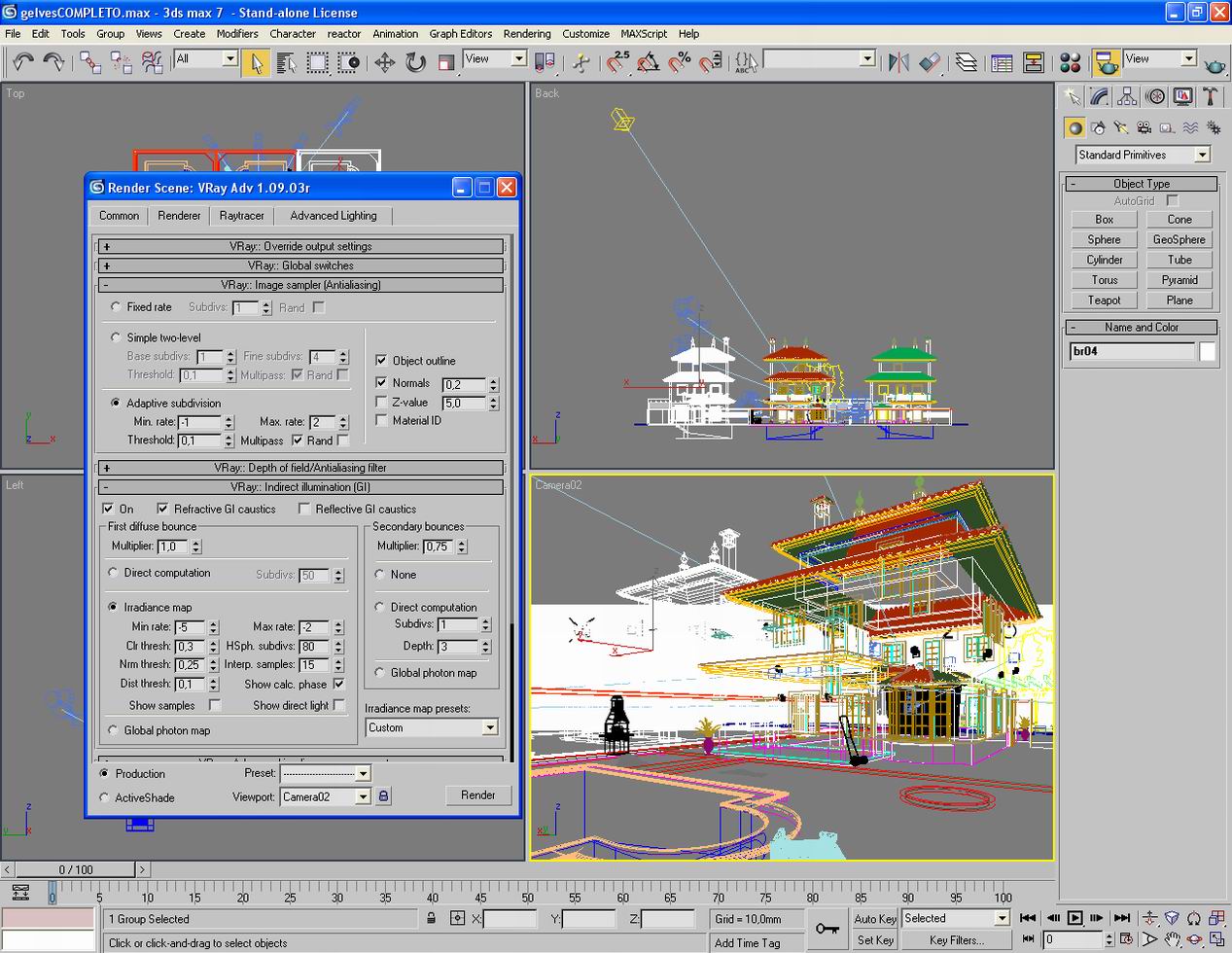Lock the viewport with padlock in Render Scene
This screenshot has height=953, width=1232.
tap(383, 796)
